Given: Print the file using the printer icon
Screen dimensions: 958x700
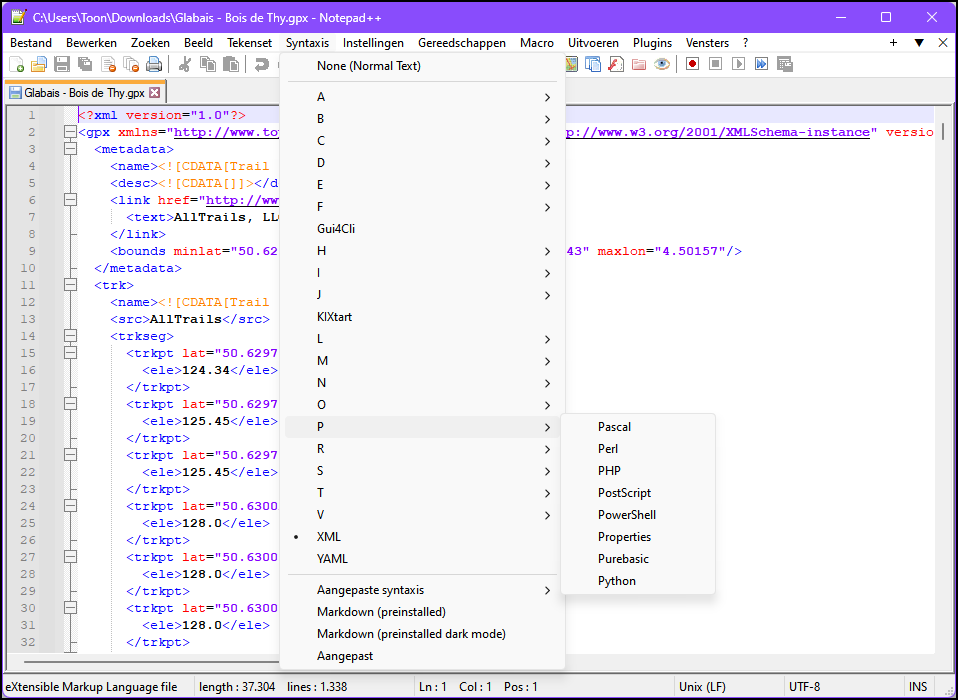Looking at the screenshot, I should click(x=154, y=65).
